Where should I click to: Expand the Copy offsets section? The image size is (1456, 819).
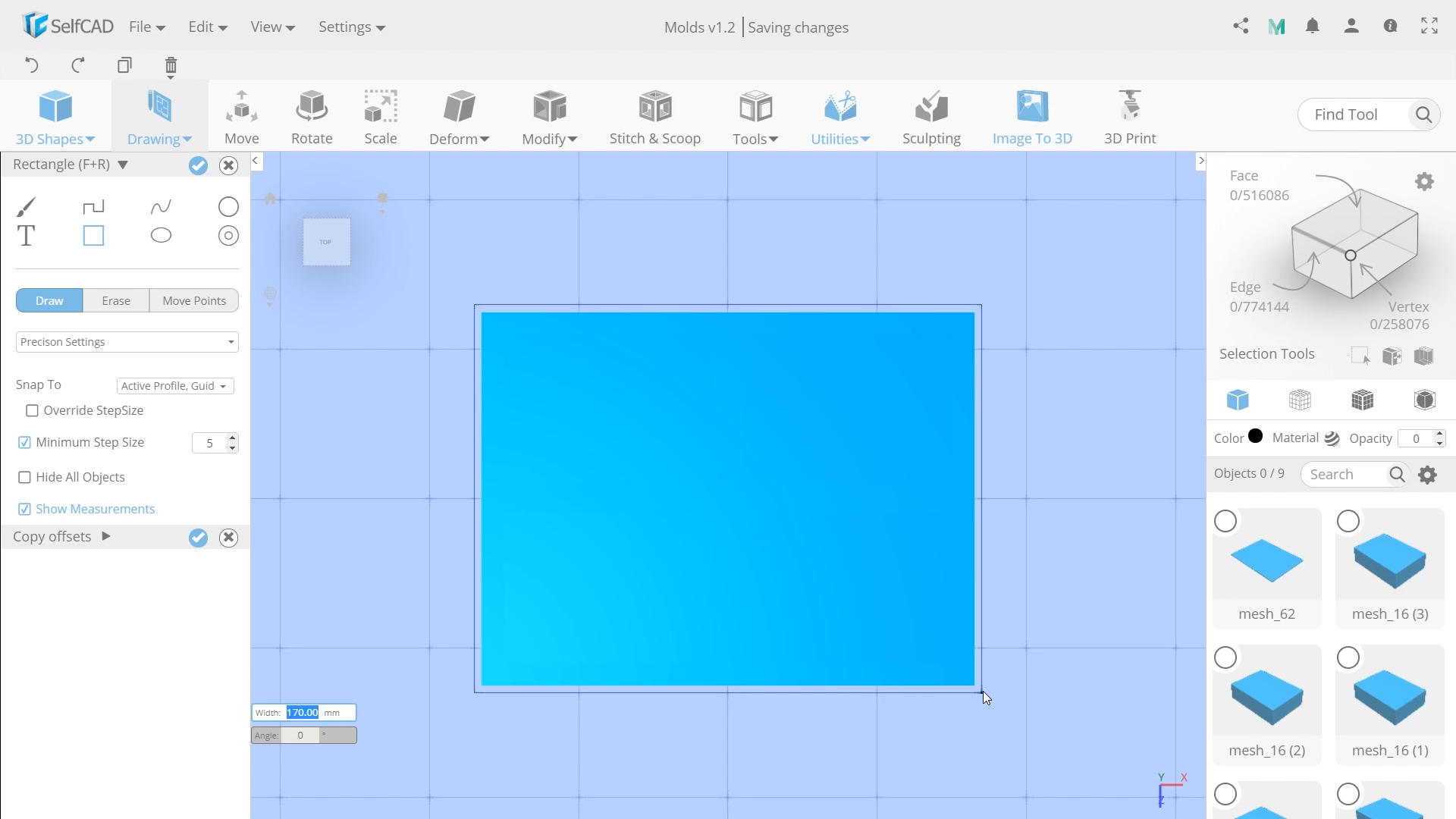pos(106,536)
